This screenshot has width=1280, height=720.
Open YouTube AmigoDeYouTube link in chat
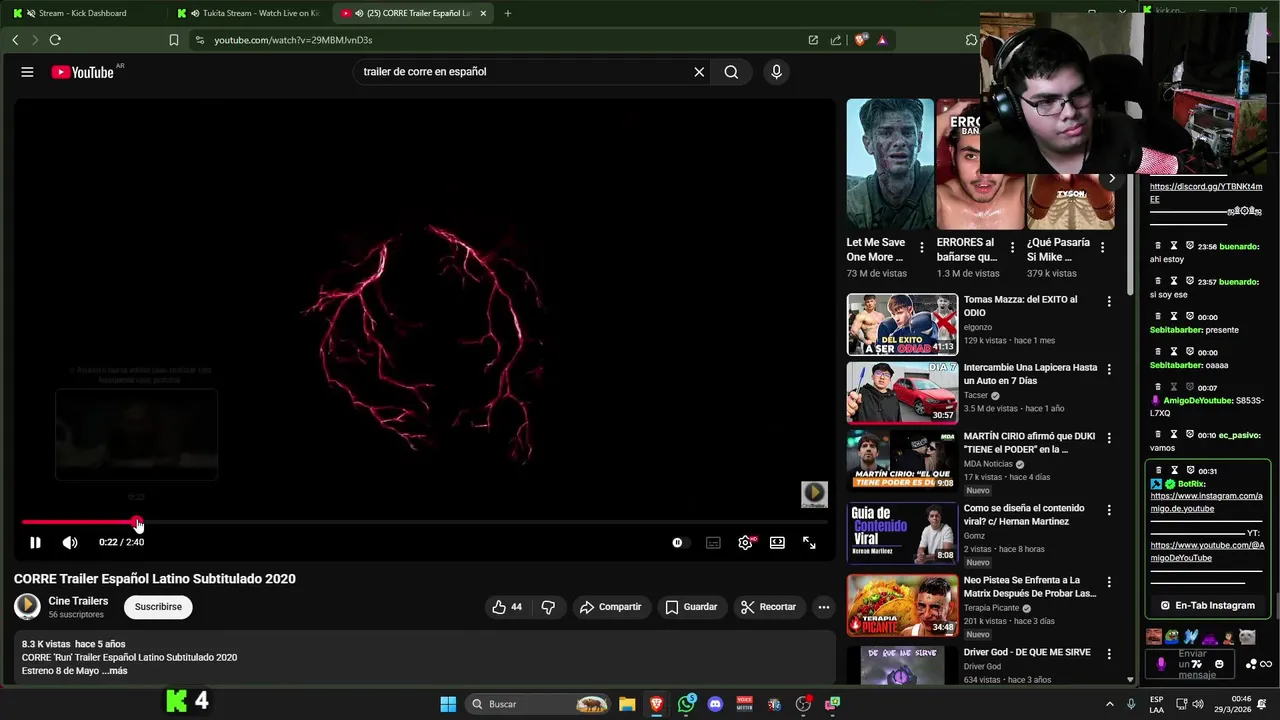1207,551
